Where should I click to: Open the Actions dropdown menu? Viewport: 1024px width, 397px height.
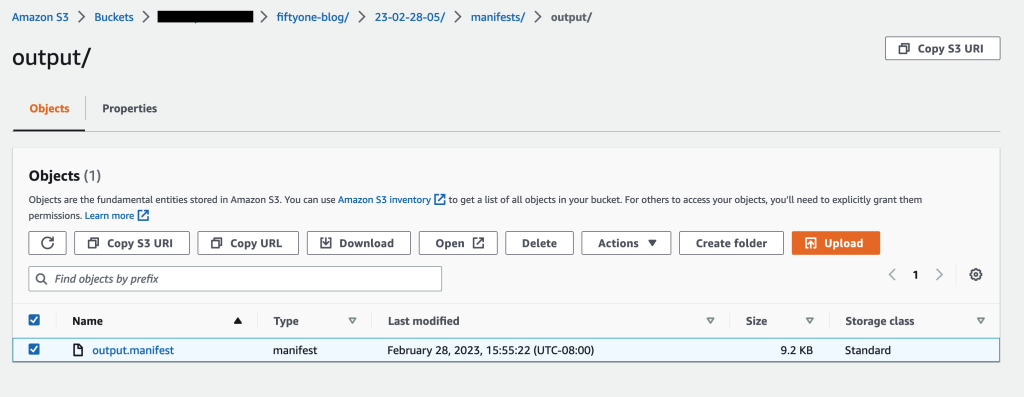[626, 243]
